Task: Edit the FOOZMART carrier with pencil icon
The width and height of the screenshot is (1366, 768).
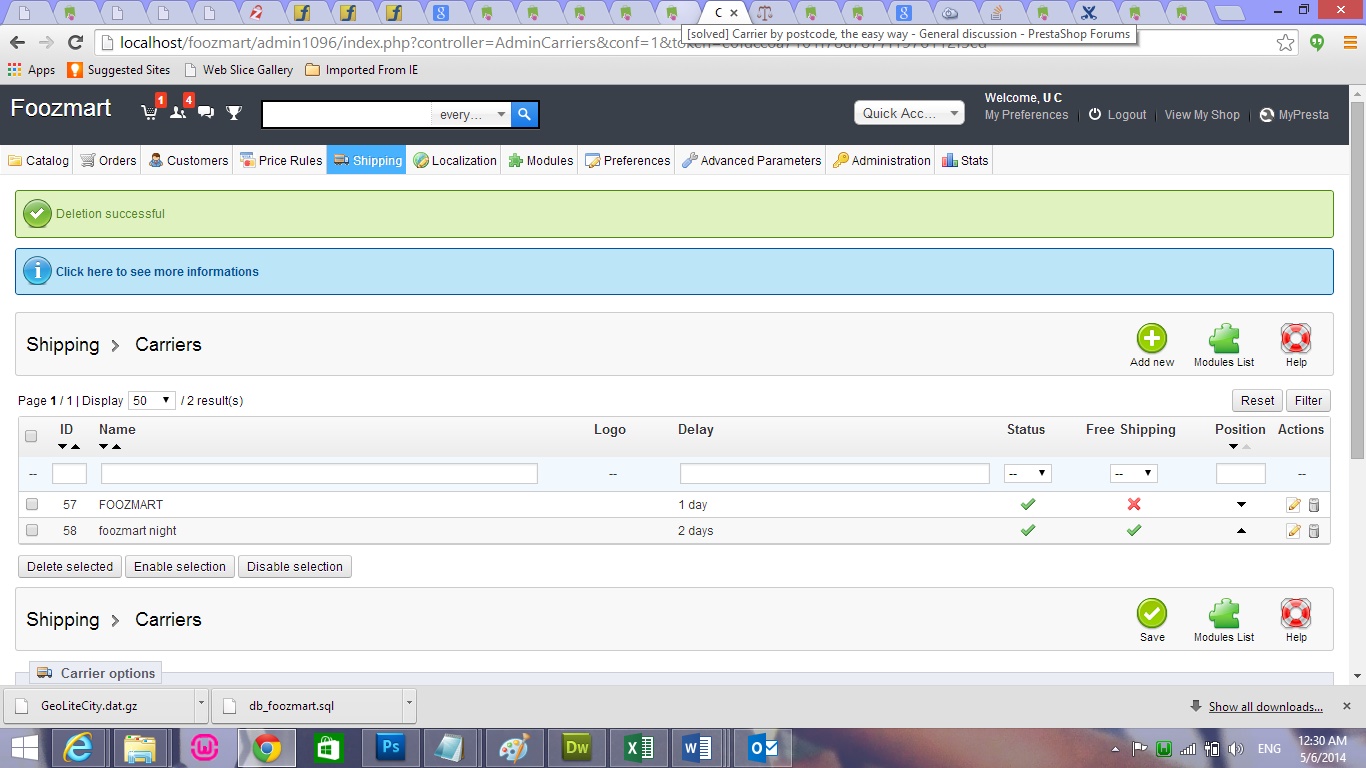Action: pyautogui.click(x=1294, y=505)
